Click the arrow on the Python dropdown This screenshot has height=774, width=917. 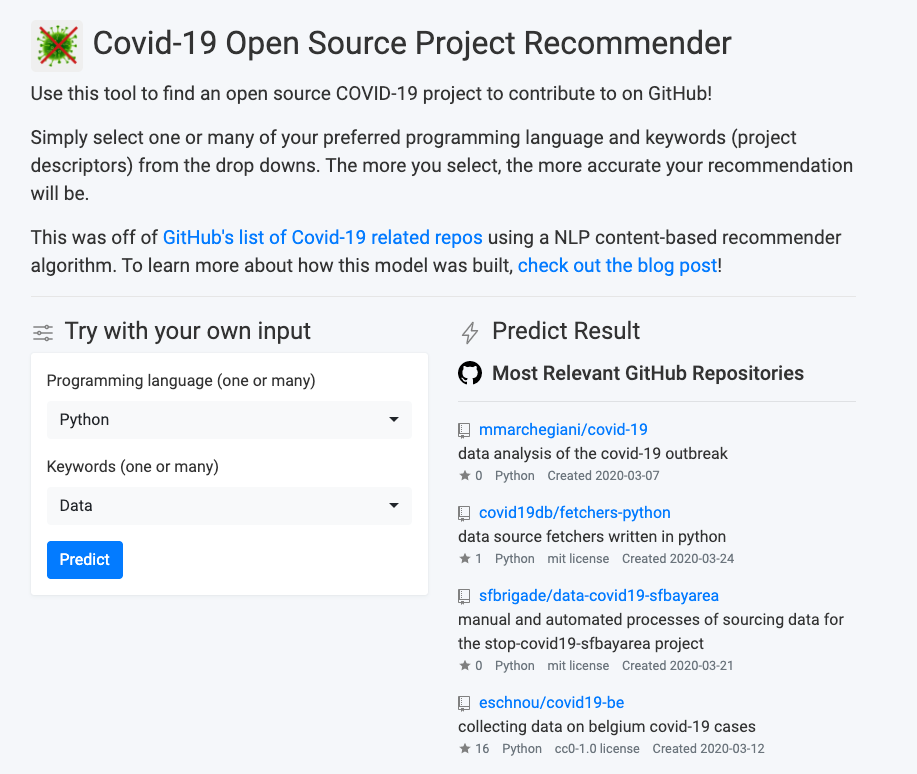point(394,419)
